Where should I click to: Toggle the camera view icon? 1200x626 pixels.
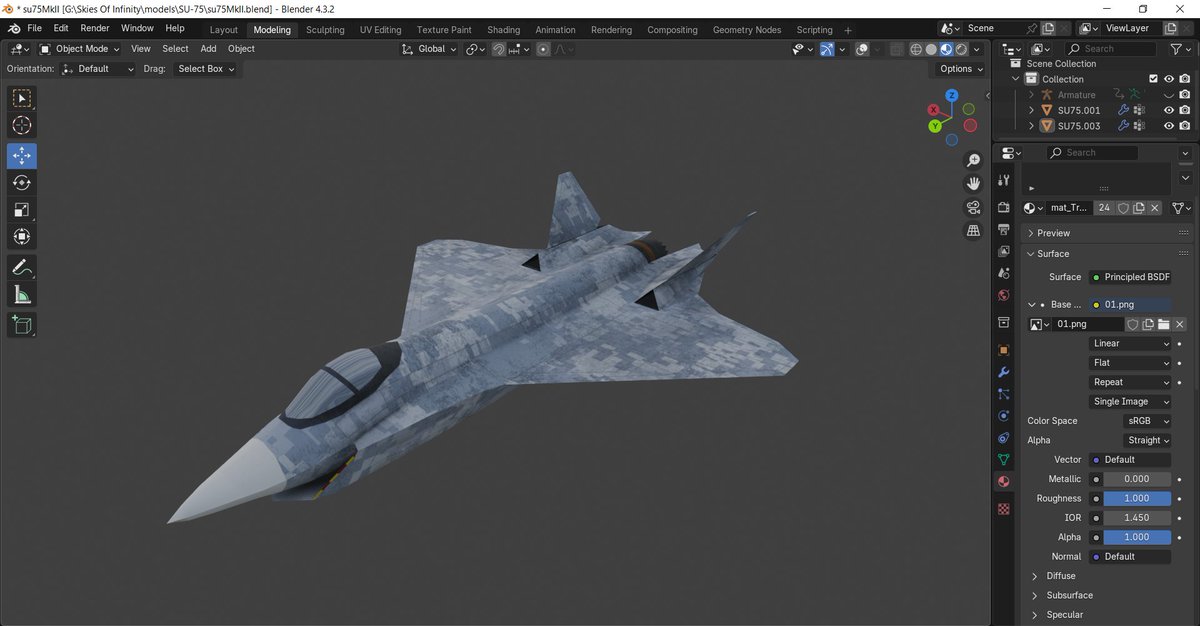point(973,207)
